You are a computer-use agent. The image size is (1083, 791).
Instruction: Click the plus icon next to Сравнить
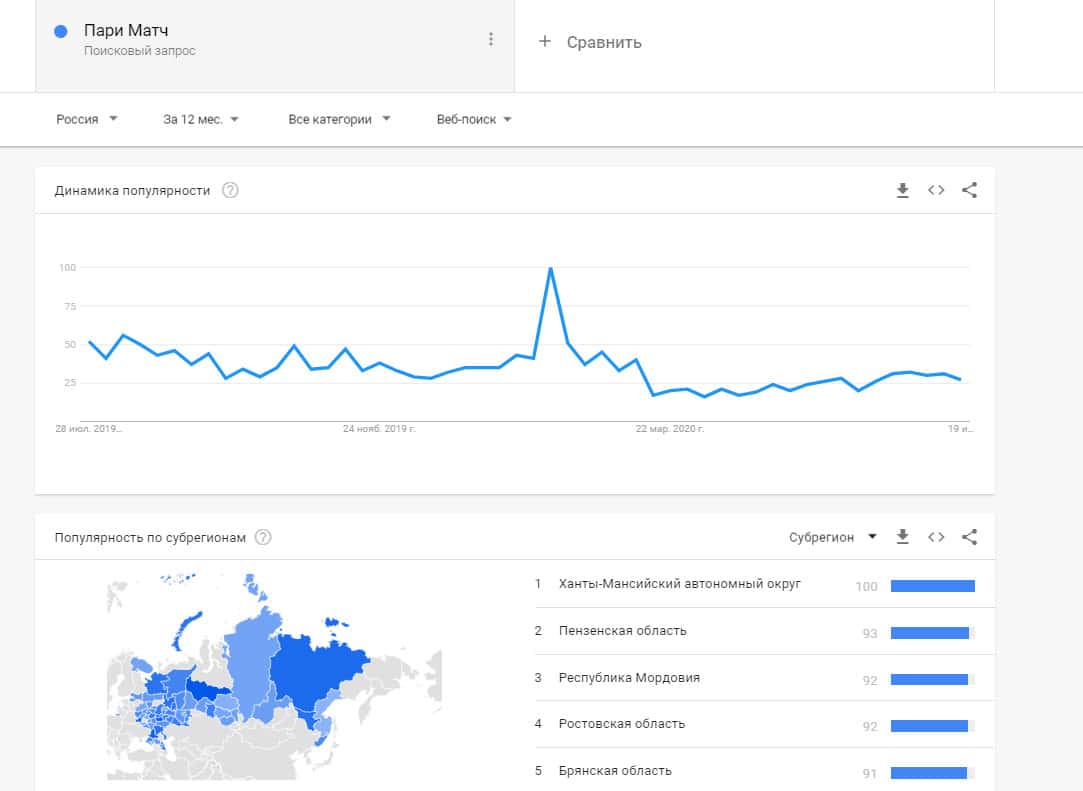point(544,42)
